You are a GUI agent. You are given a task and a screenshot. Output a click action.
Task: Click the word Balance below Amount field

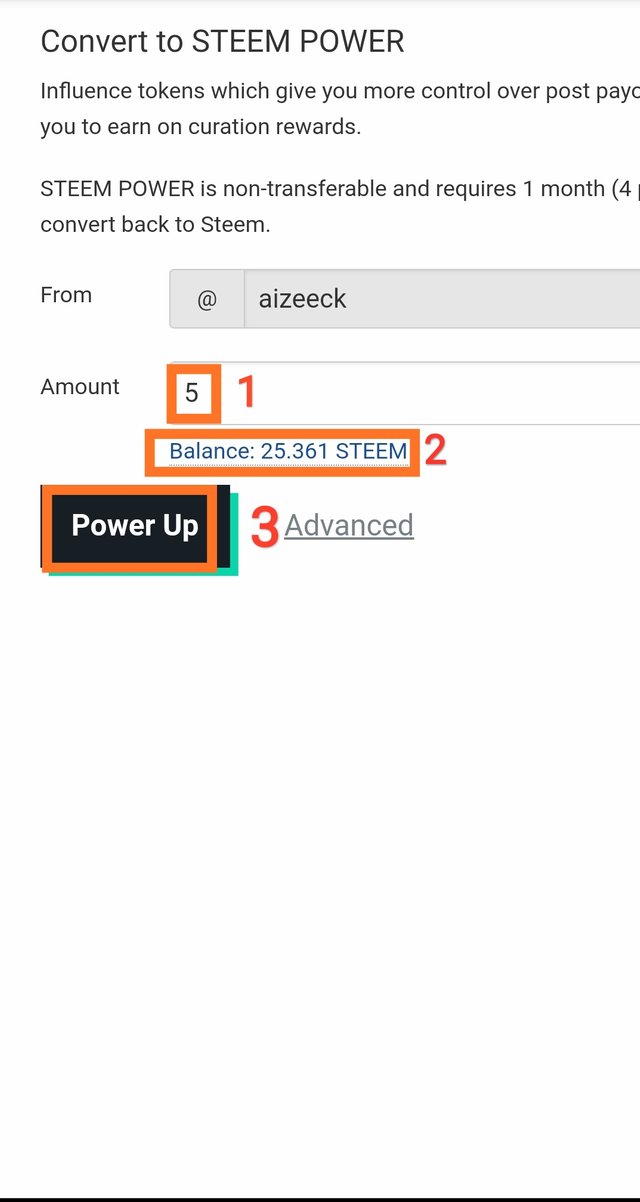point(211,451)
